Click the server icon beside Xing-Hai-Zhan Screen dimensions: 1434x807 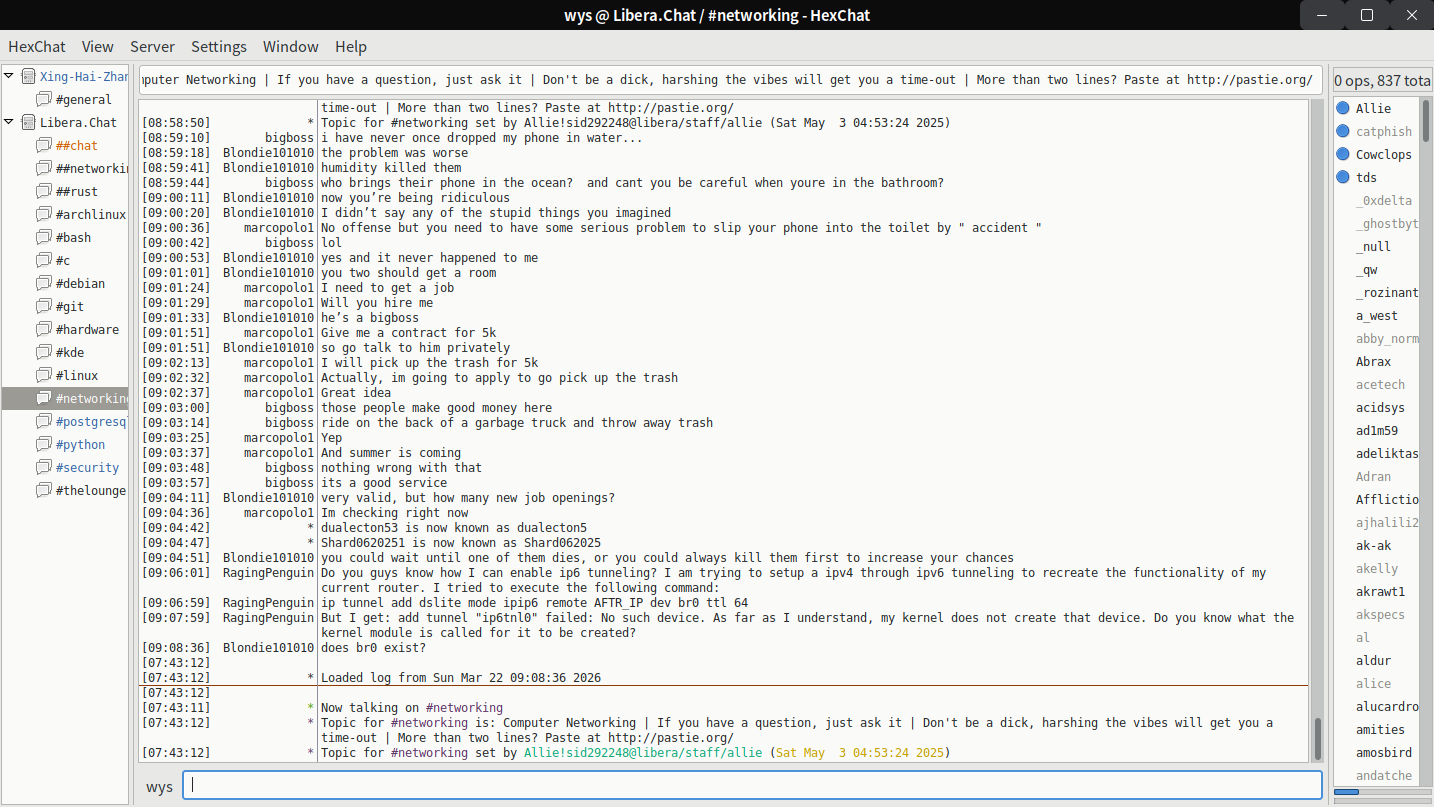(x=28, y=76)
